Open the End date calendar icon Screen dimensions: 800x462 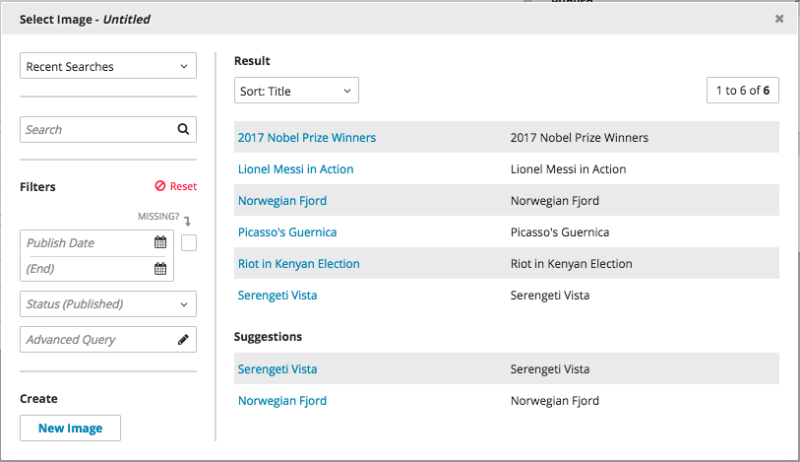160,268
